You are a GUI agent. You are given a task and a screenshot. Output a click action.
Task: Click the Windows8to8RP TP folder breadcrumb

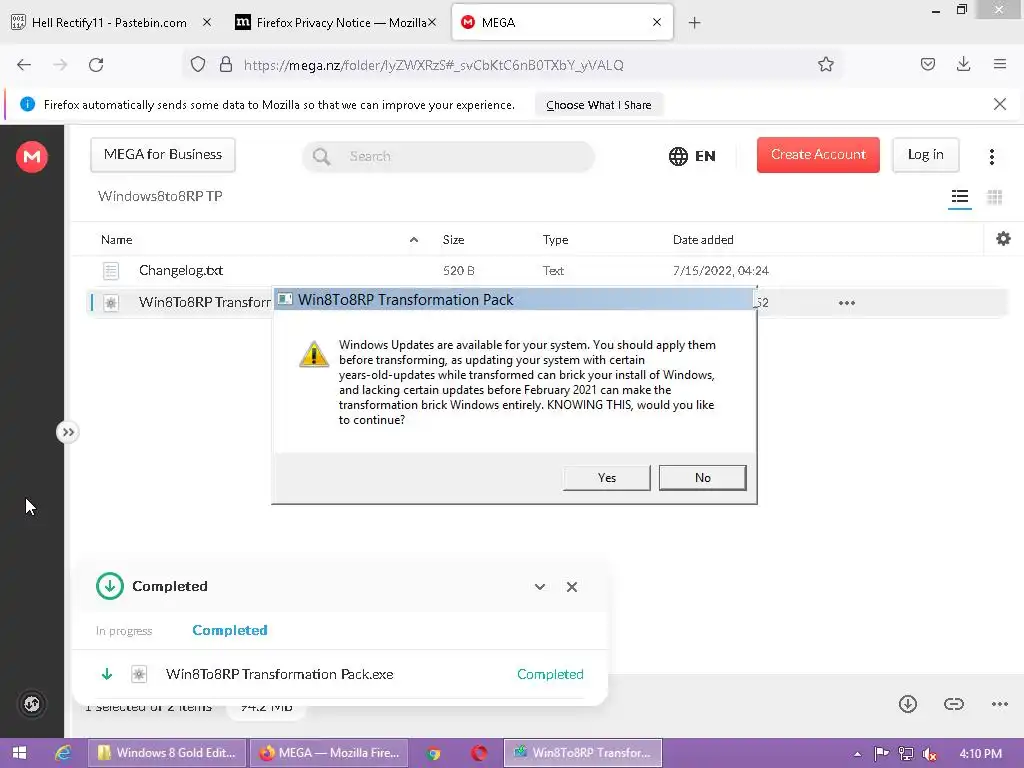click(x=160, y=196)
